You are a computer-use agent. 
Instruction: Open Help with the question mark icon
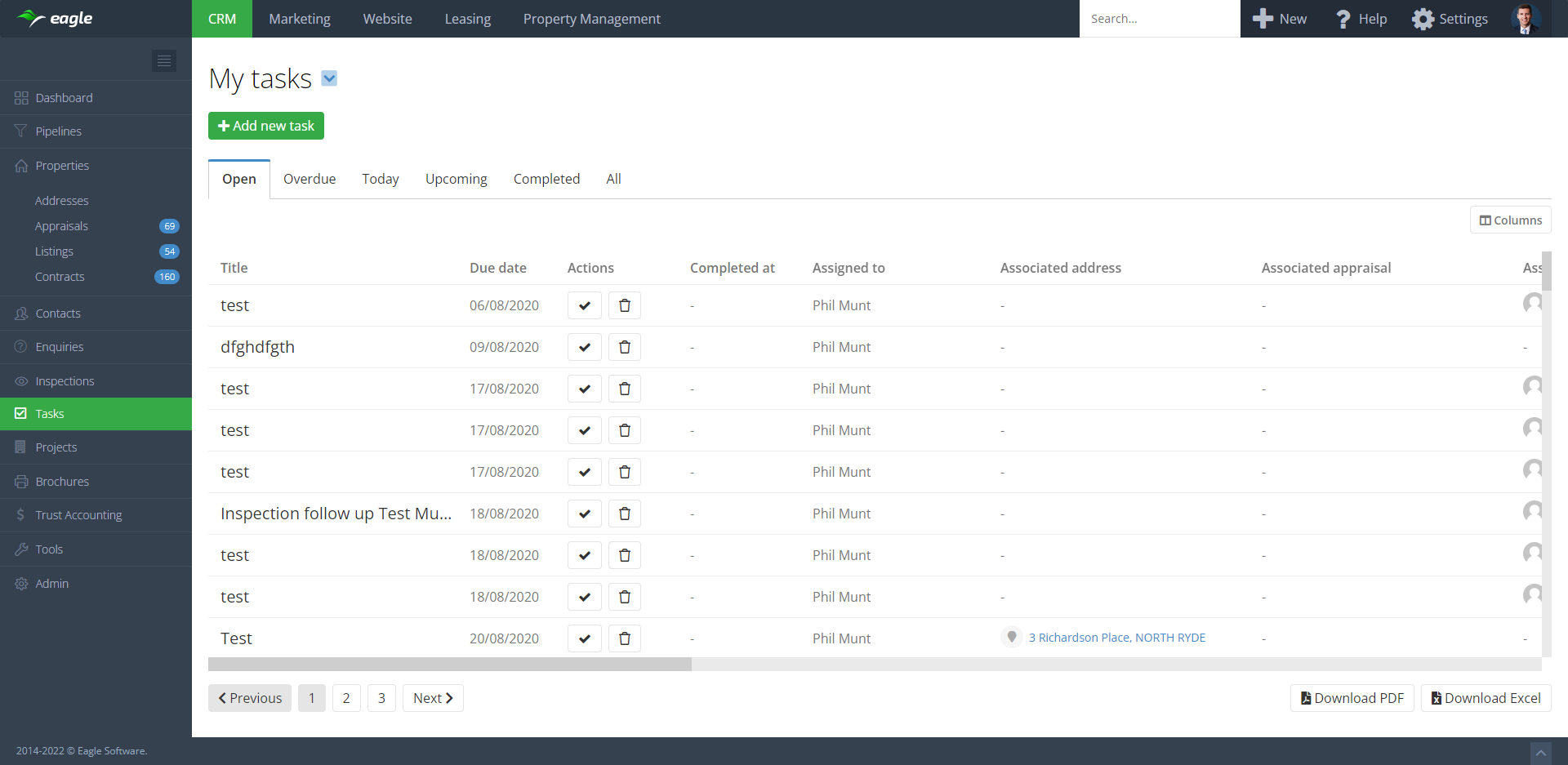pyautogui.click(x=1343, y=19)
